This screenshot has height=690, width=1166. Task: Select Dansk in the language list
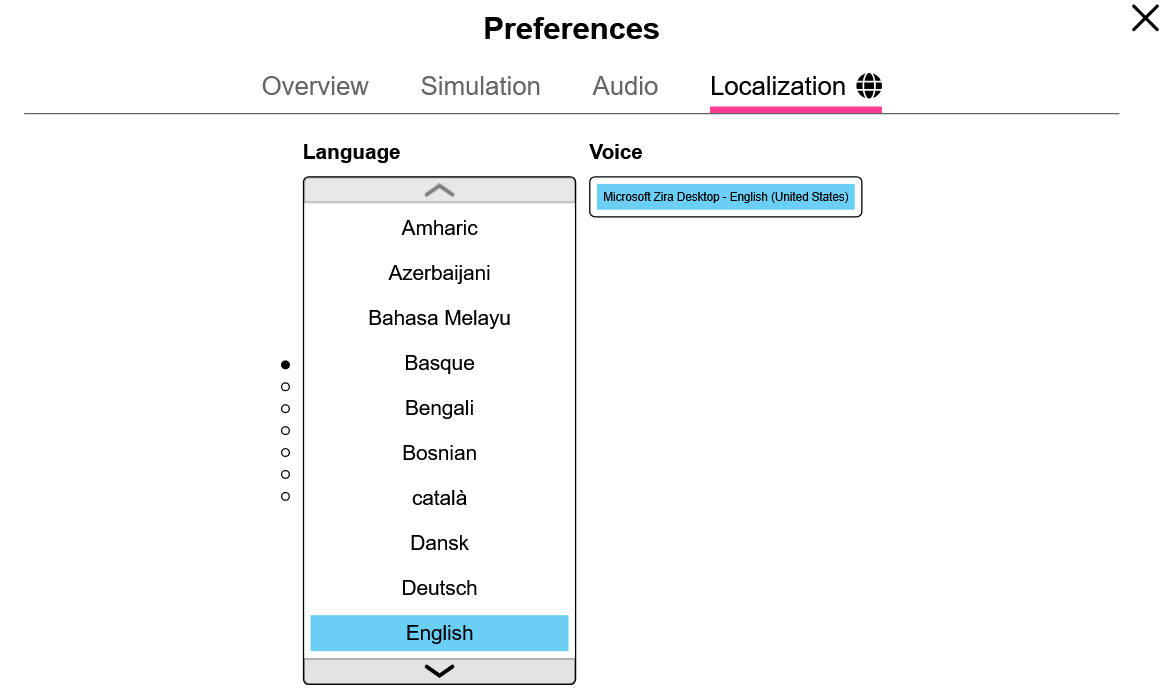coord(439,543)
